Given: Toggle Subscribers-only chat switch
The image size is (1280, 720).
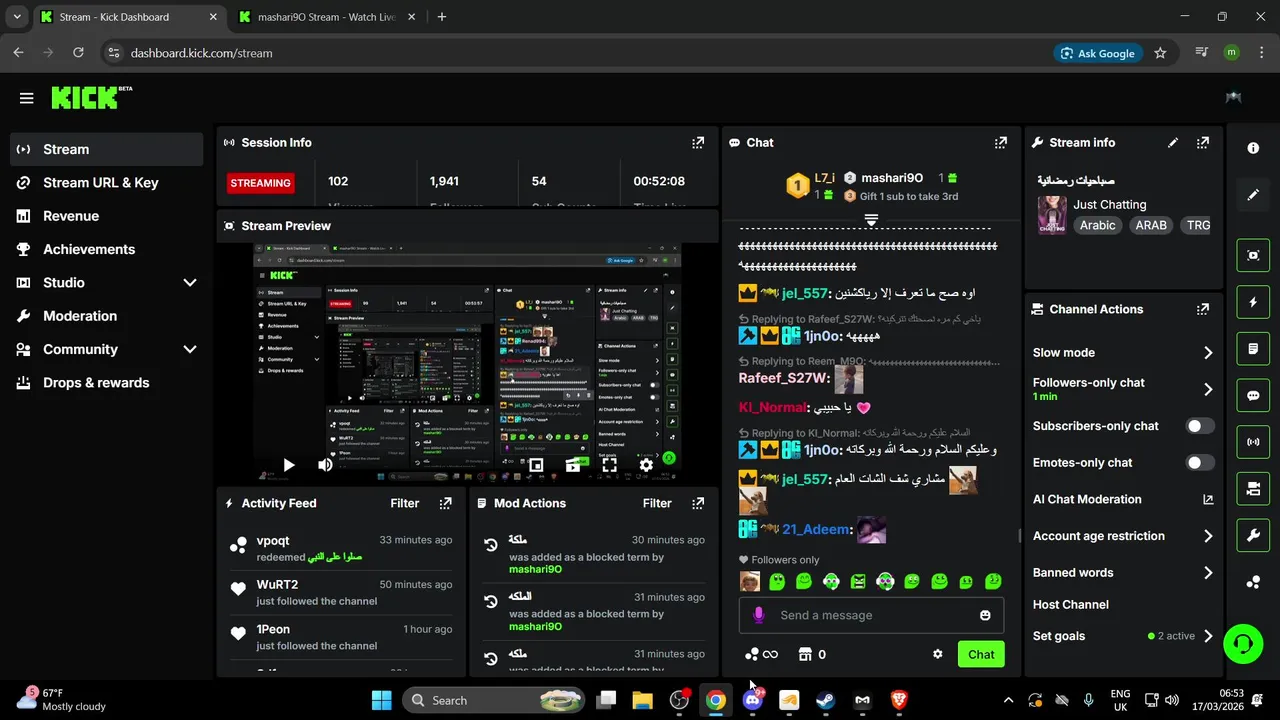Looking at the screenshot, I should [x=1200, y=426].
